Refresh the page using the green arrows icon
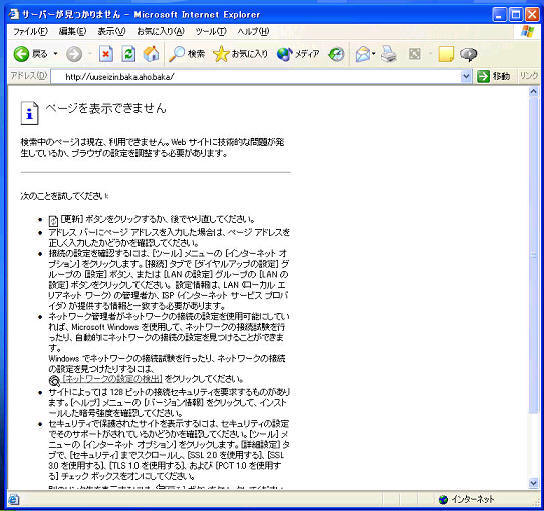 [128, 54]
